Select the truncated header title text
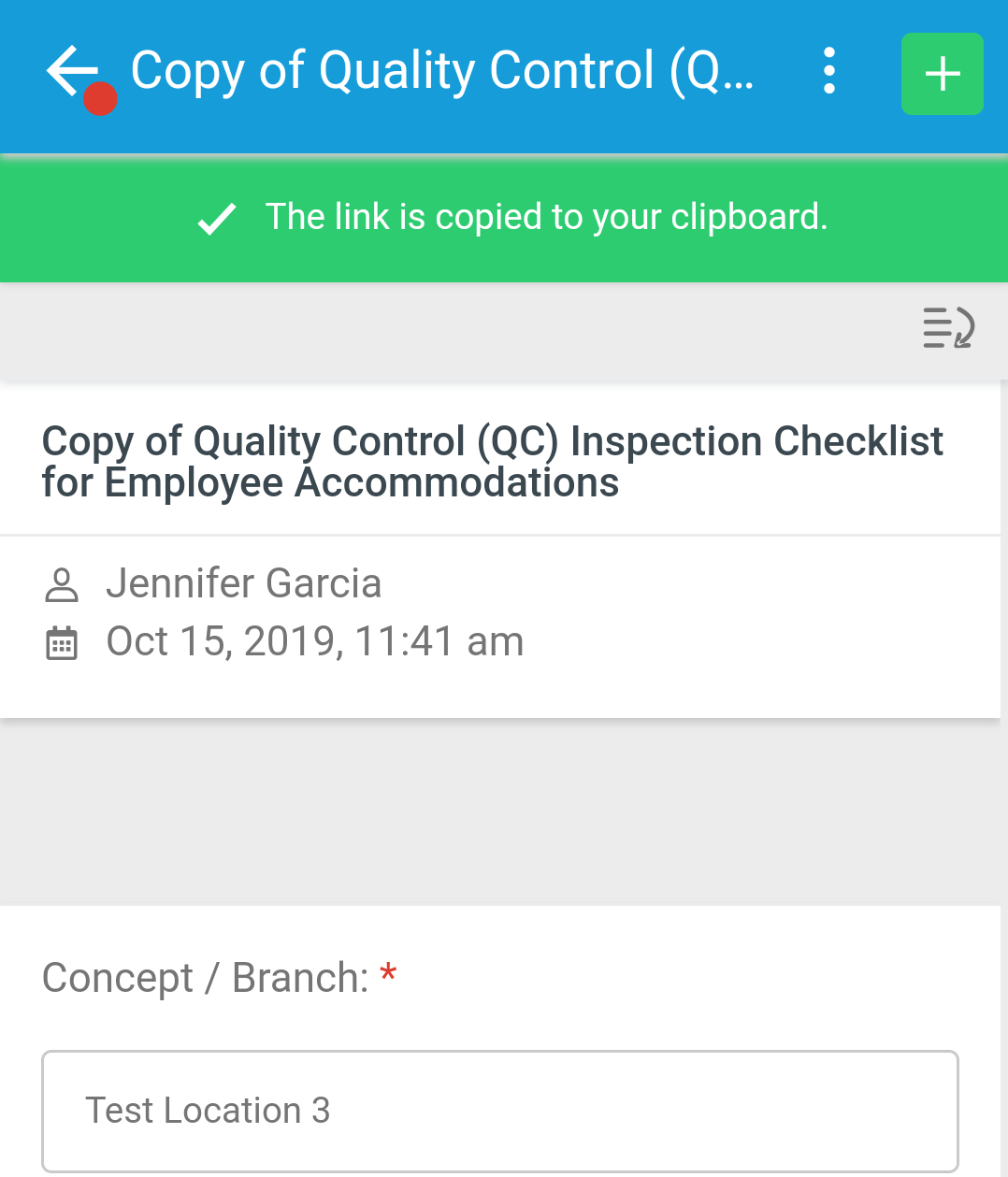Viewport: 1008px width, 1177px height. pos(441,71)
